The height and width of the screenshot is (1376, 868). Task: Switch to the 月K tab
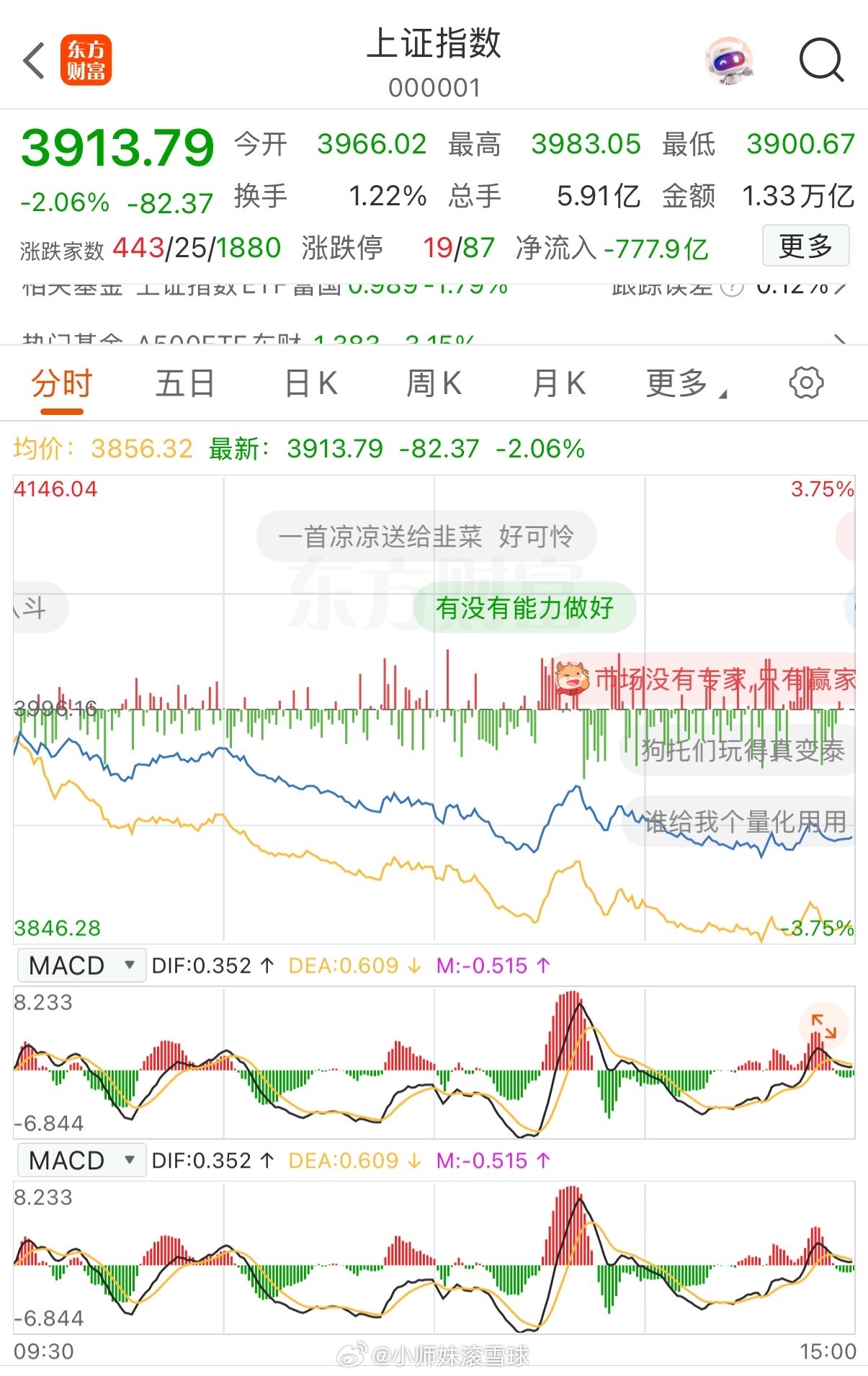[559, 383]
